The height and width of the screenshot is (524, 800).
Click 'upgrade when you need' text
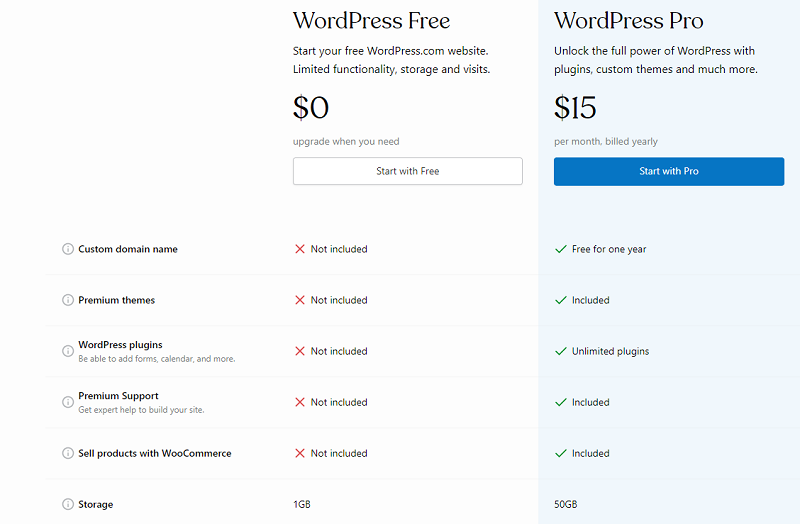click(x=346, y=141)
